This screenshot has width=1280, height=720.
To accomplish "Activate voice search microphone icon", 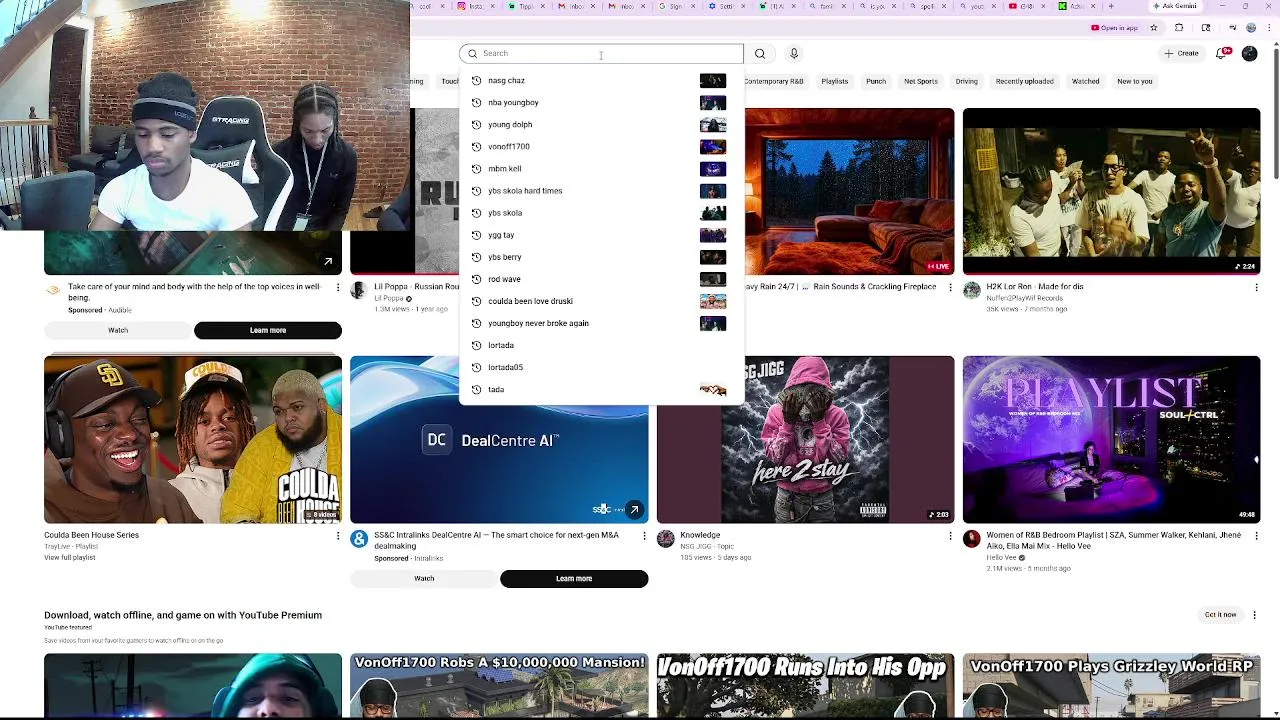I will (x=794, y=53).
